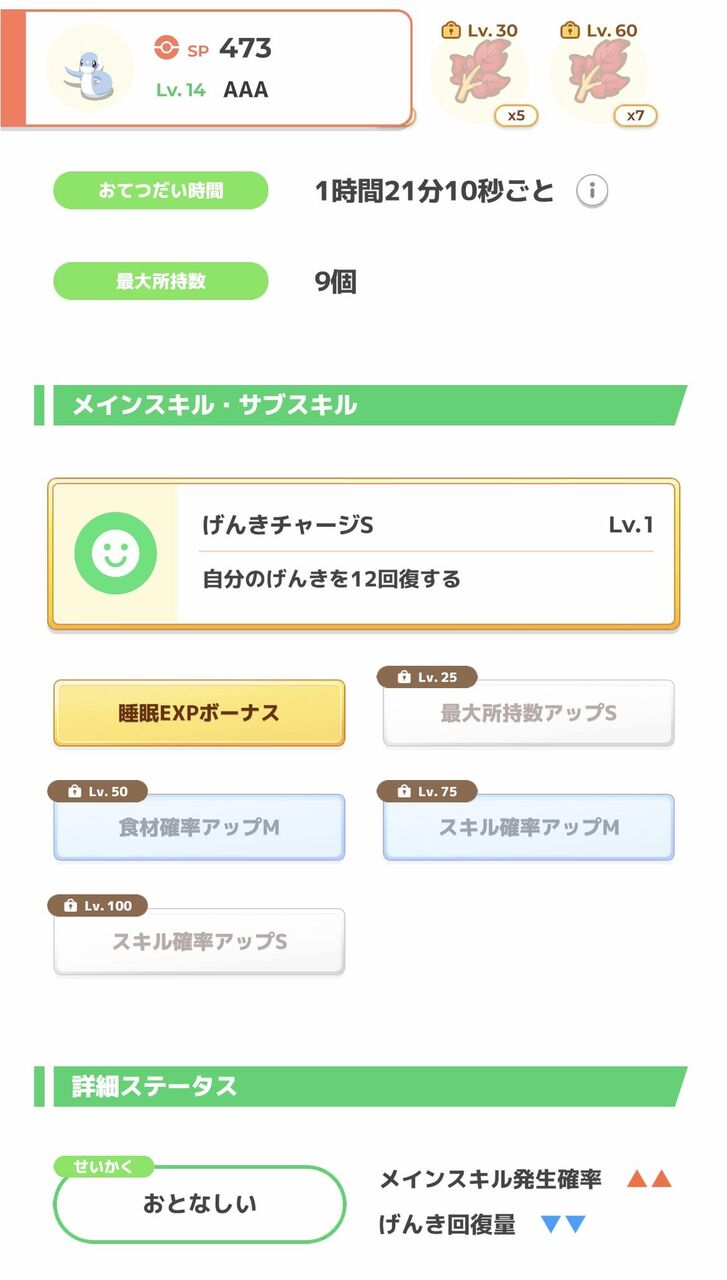The height and width of the screenshot is (1280, 727).
Task: Select the locked スキル確率アップM skill
Action: click(528, 827)
